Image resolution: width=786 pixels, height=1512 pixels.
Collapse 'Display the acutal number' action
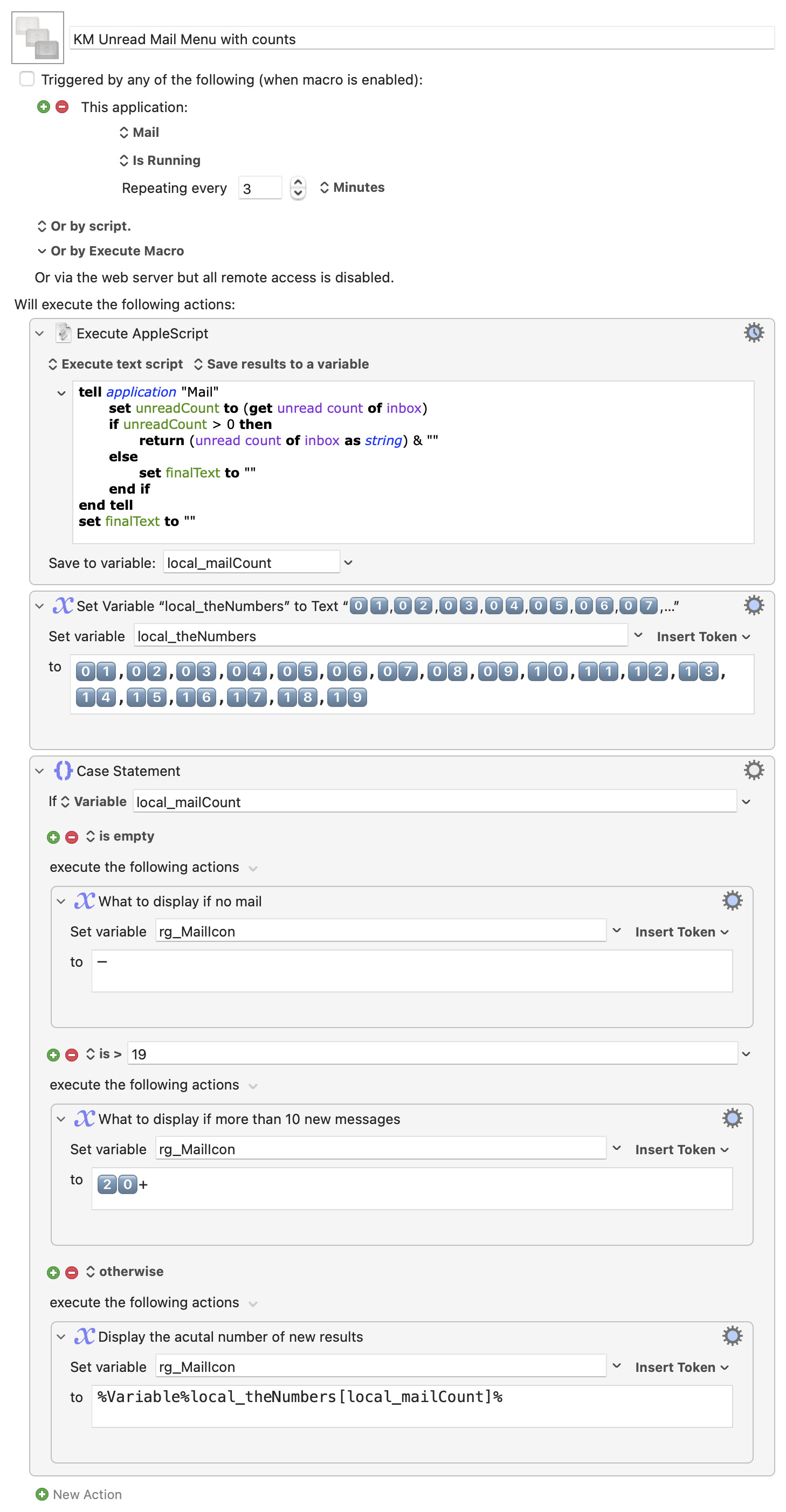61,1337
